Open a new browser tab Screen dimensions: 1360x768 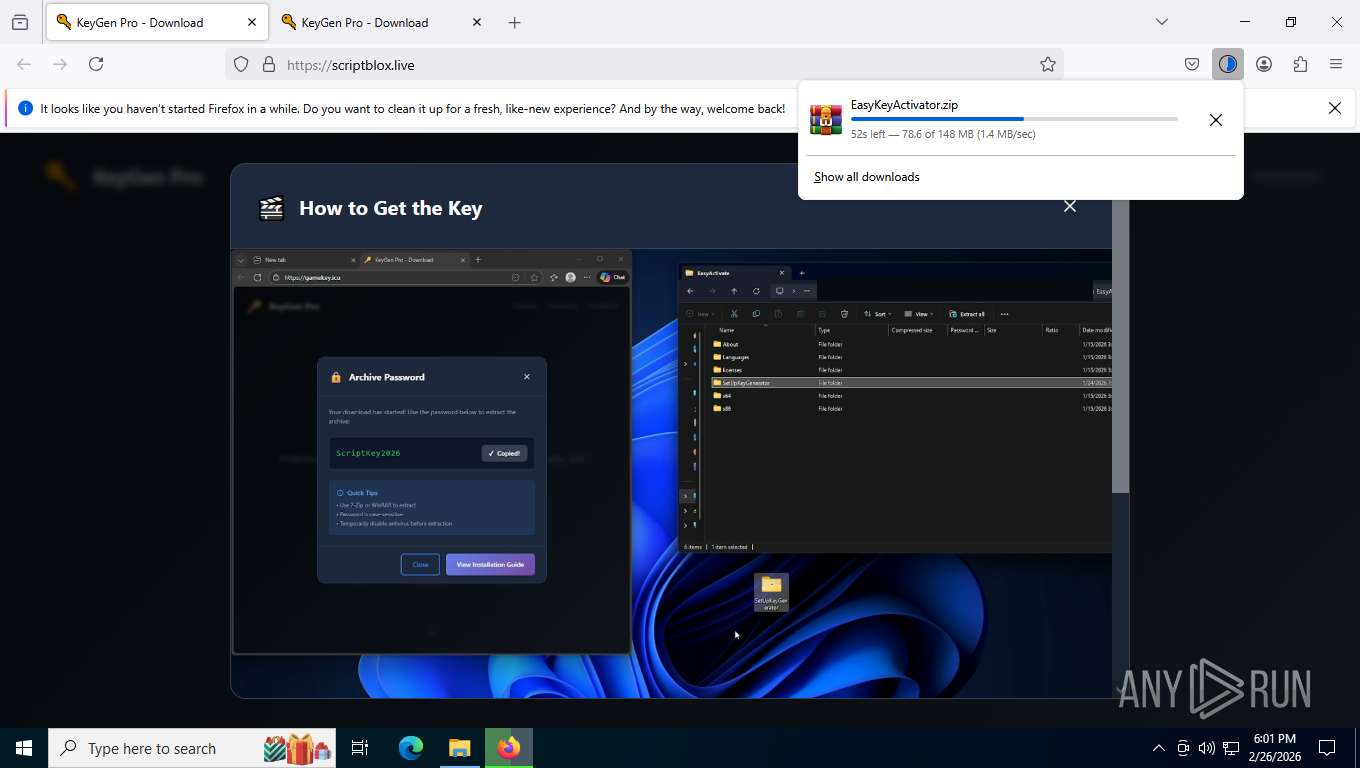click(x=514, y=22)
